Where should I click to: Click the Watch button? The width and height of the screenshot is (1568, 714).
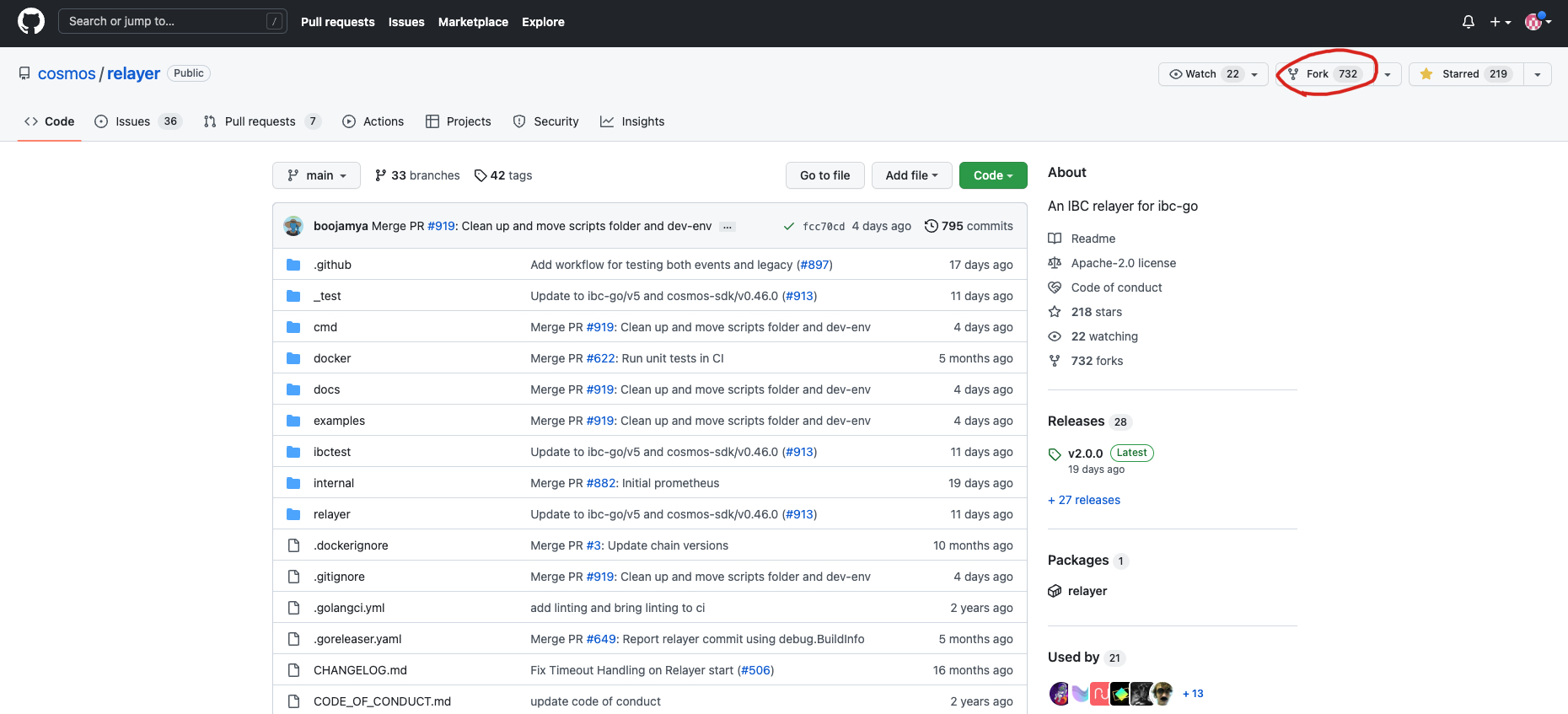[1213, 74]
